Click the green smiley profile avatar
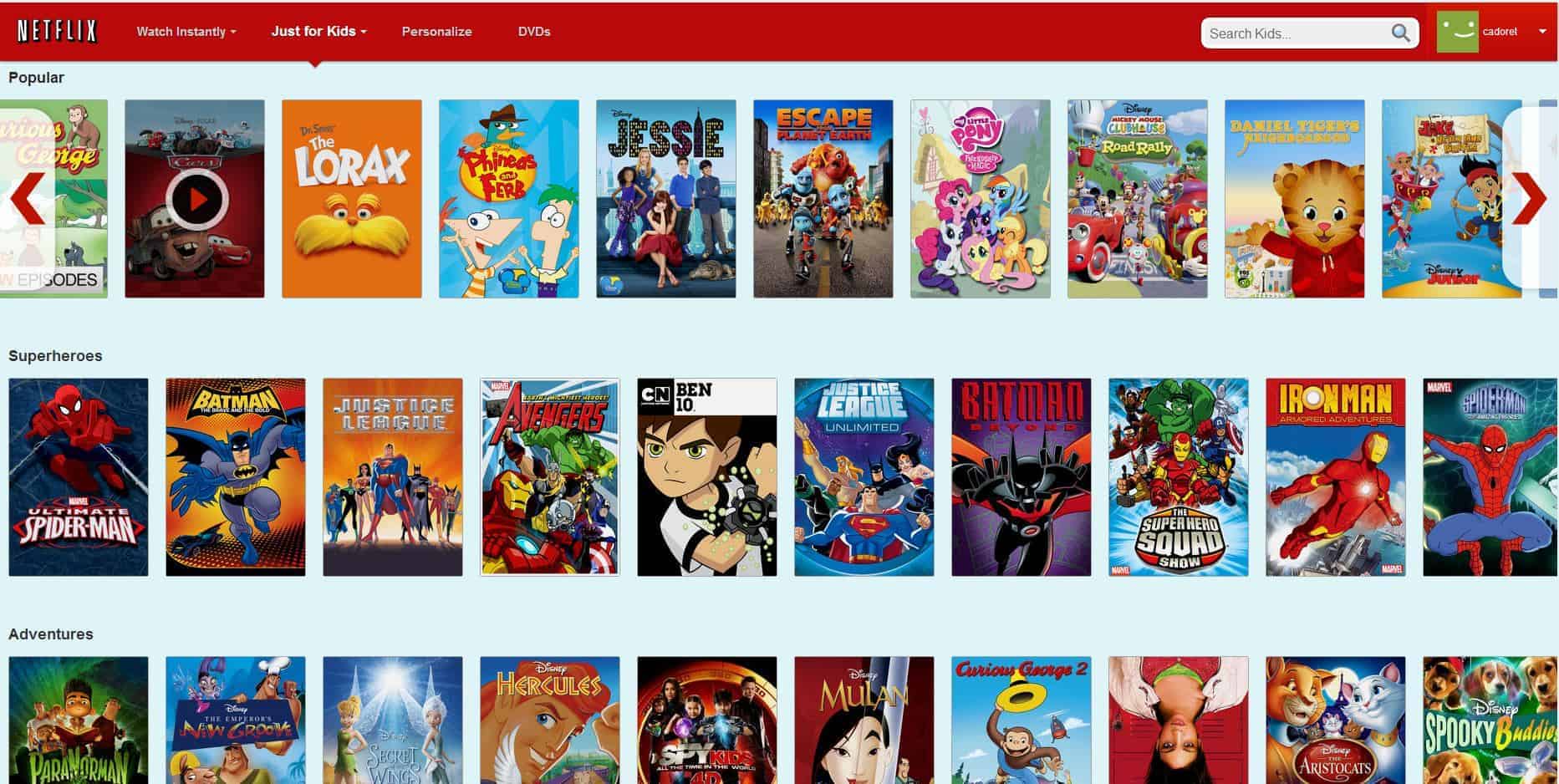This screenshot has width=1559, height=784. coord(1457,33)
